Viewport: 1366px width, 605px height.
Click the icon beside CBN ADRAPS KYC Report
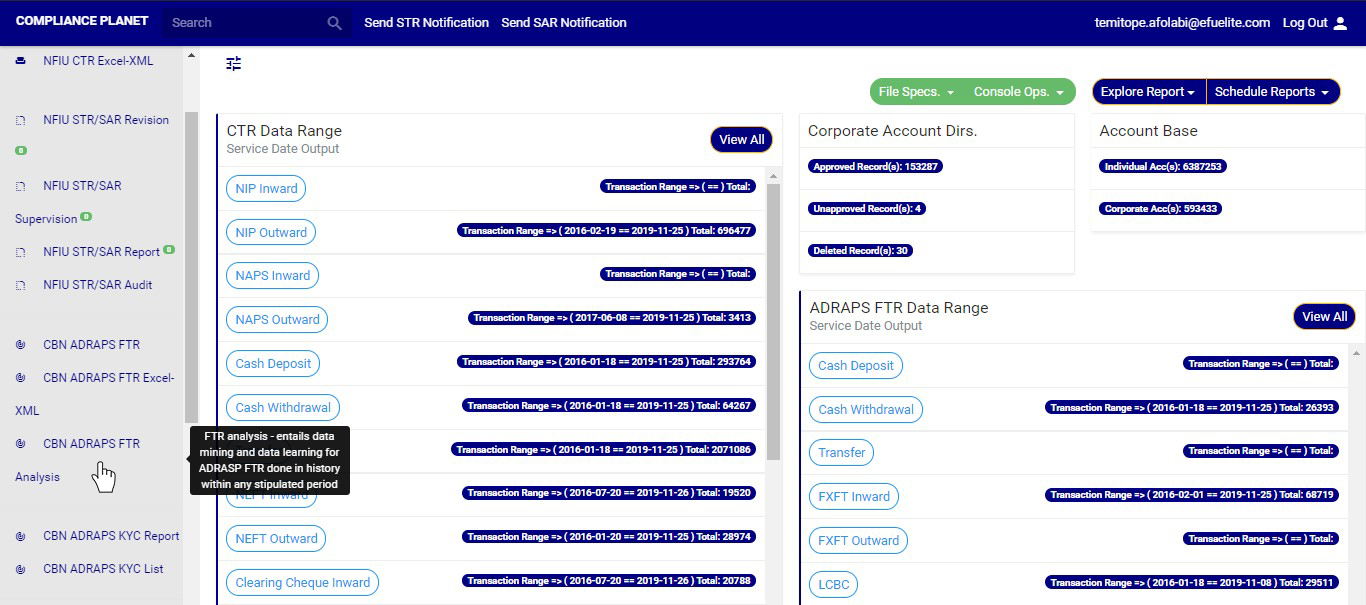pyautogui.click(x=21, y=537)
